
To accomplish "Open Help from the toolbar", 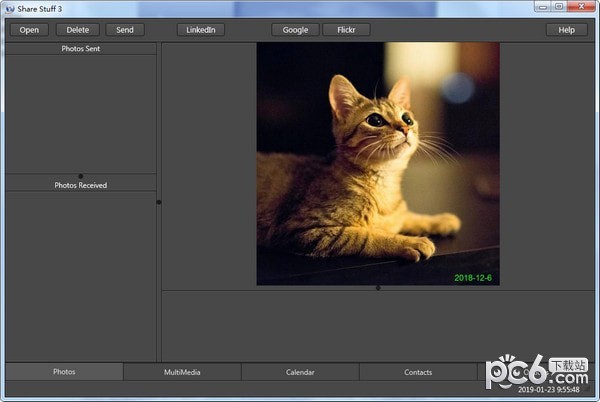I will 566,30.
